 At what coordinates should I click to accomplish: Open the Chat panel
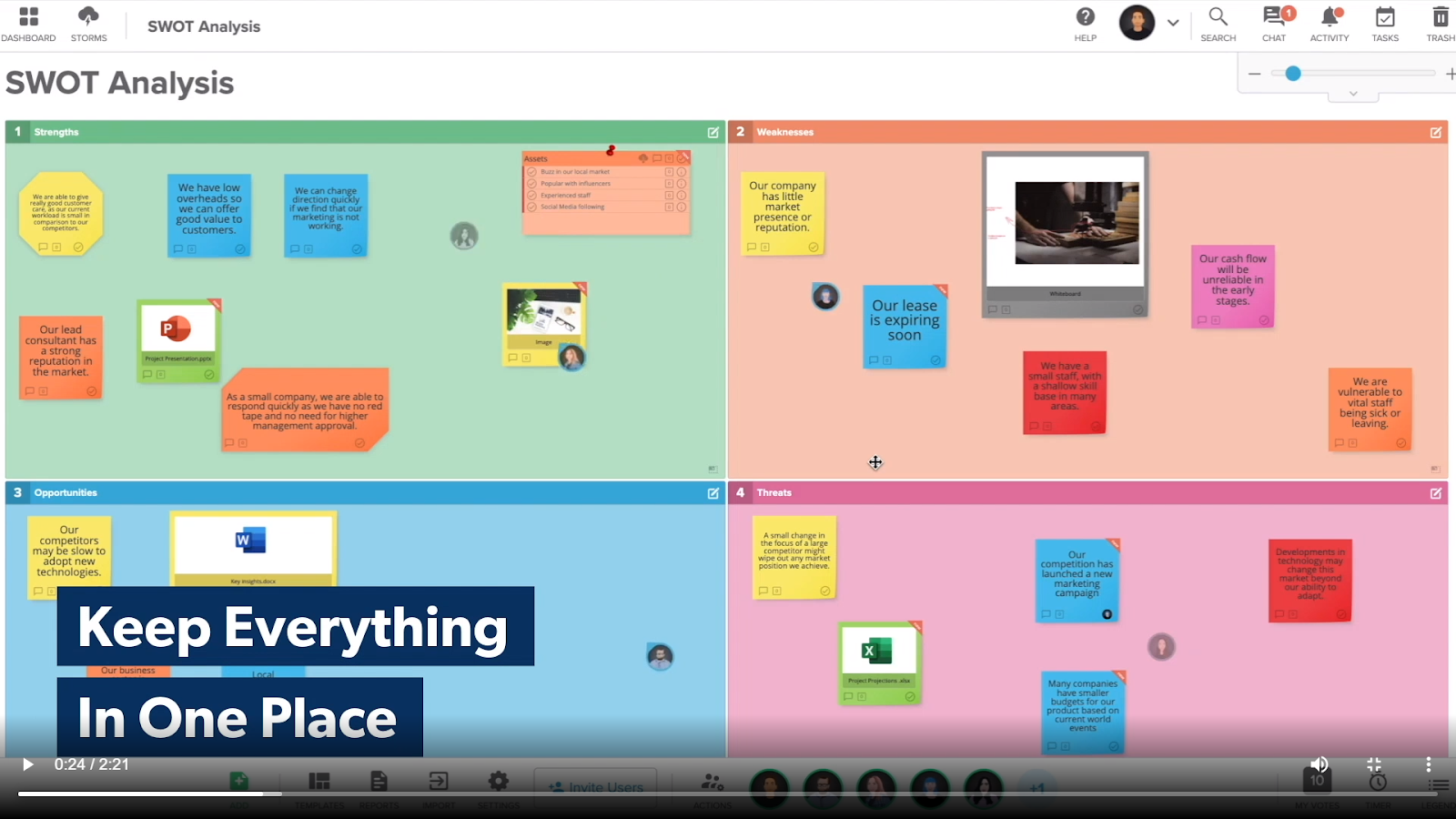click(x=1275, y=25)
